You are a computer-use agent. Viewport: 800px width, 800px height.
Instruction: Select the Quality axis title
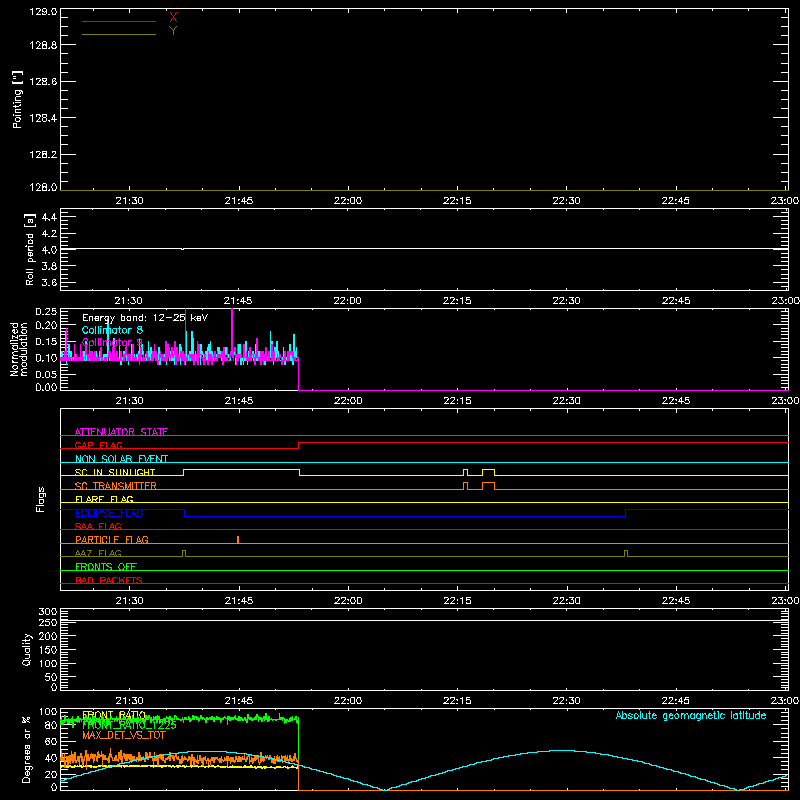click(x=27, y=649)
